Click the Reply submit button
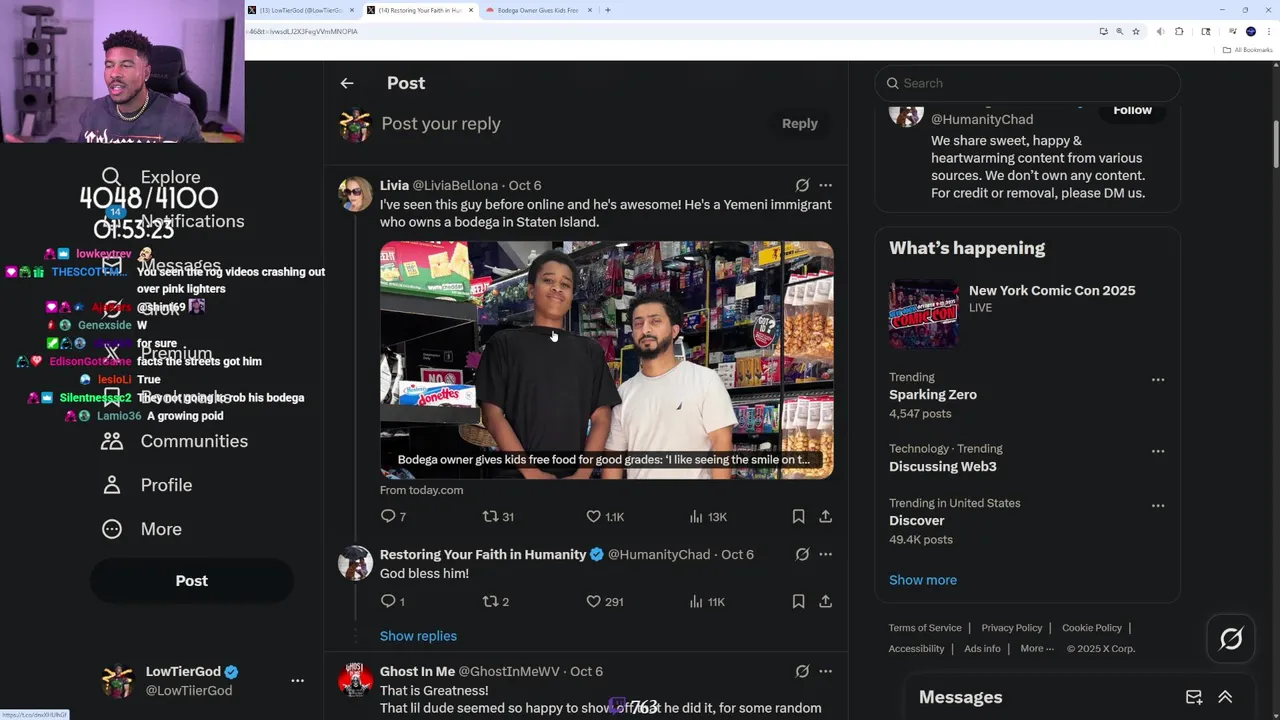Viewport: 1280px width, 720px height. point(799,123)
